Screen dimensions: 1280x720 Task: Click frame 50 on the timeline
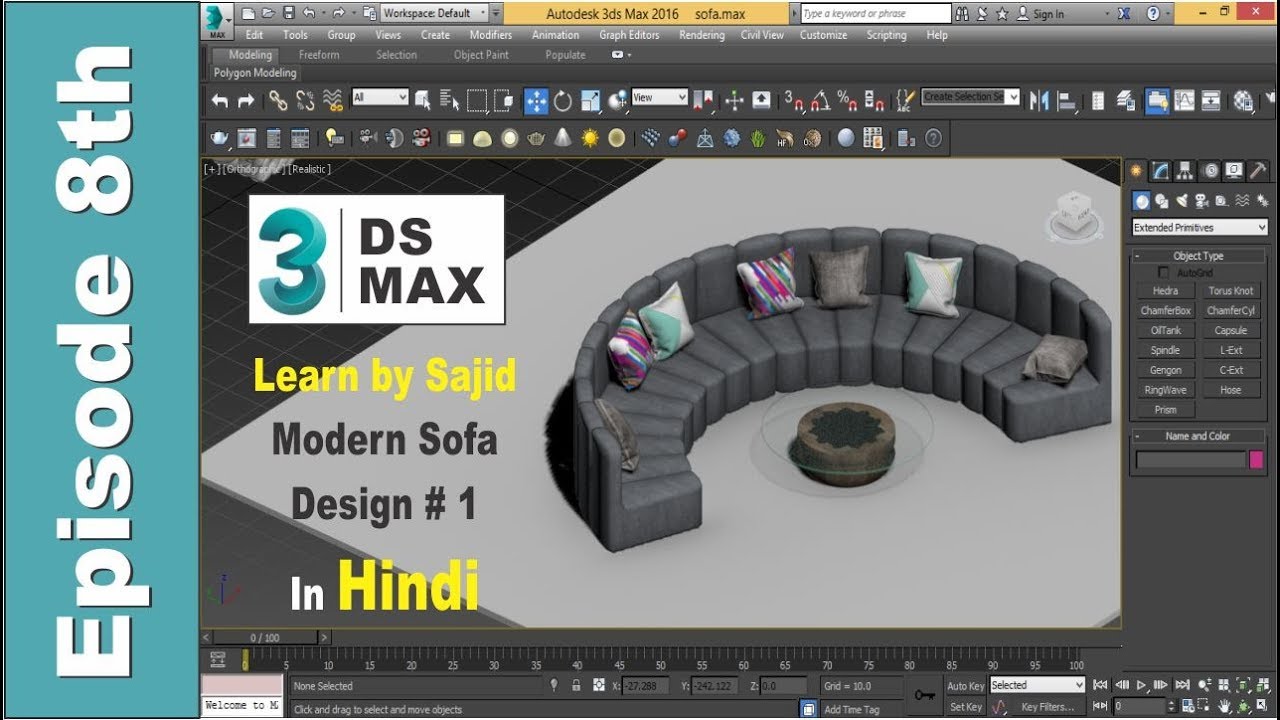coord(660,662)
